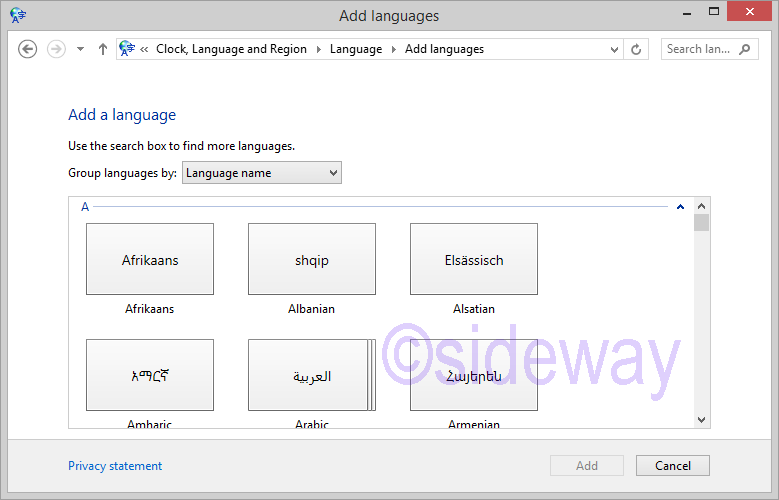Screen dimensions: 779x500
Task: Expand the address bar history dropdown
Action: click(613, 49)
